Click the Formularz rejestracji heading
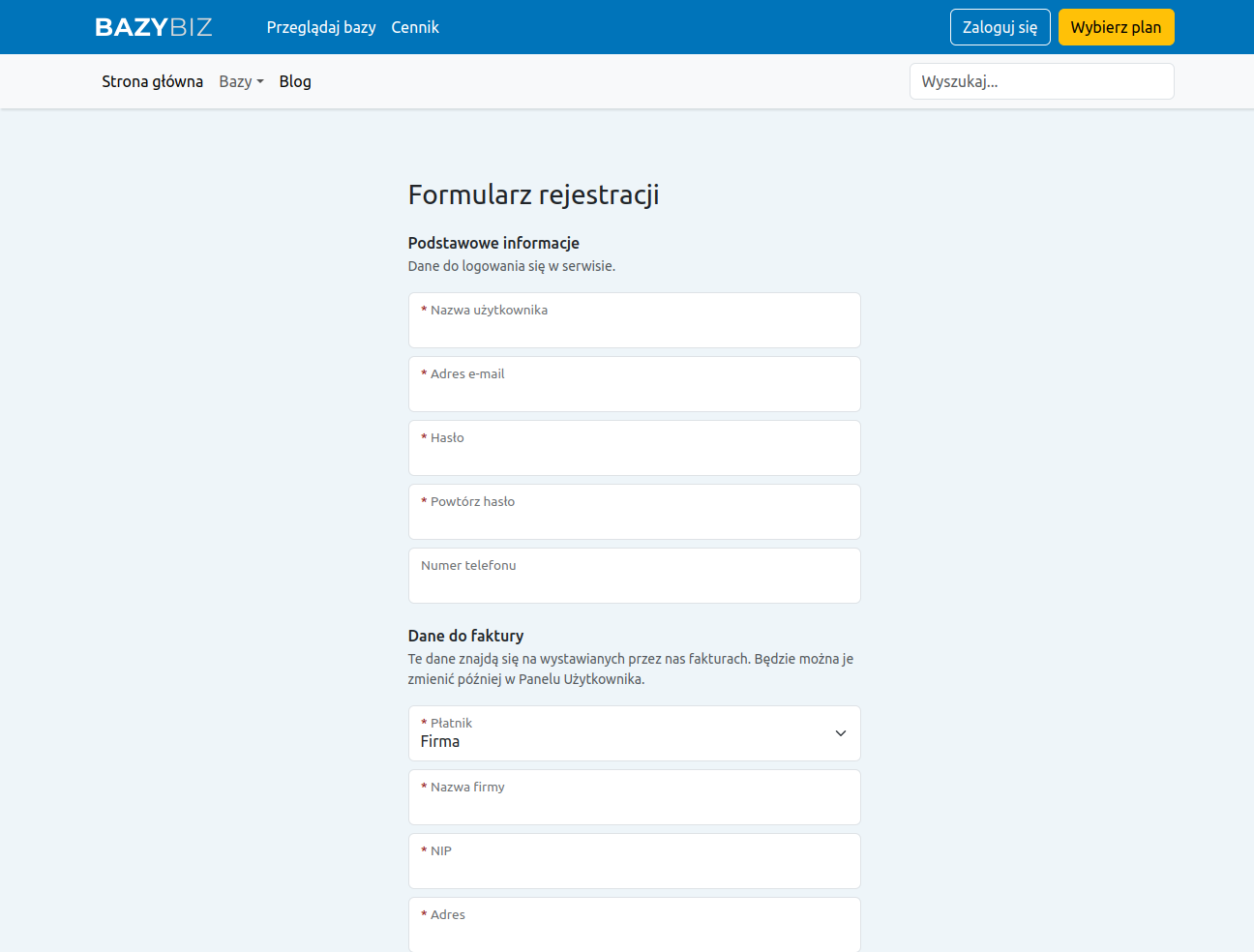1254x952 pixels. pyautogui.click(x=534, y=194)
